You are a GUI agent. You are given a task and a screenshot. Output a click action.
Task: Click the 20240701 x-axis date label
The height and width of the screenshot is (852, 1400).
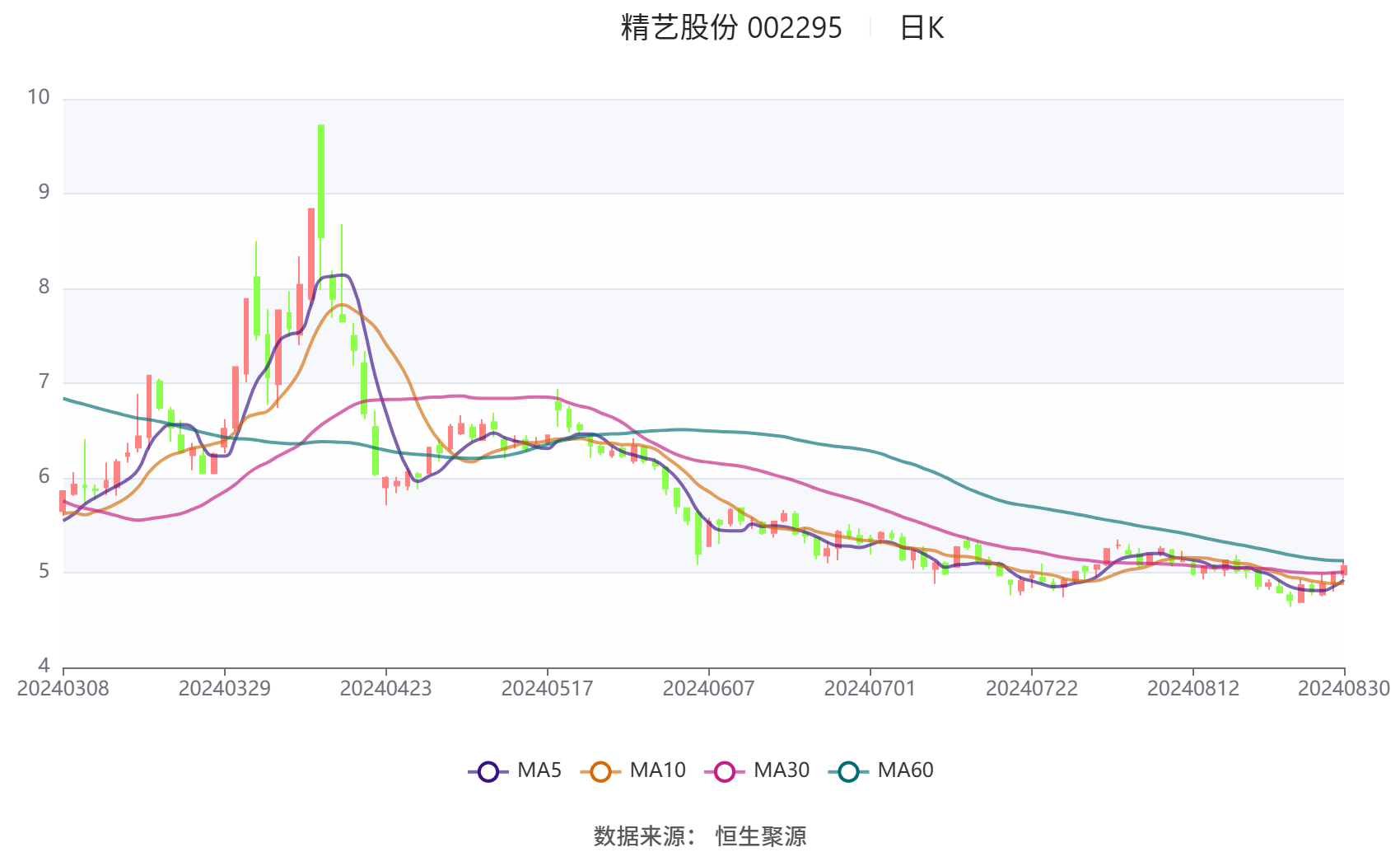870,689
